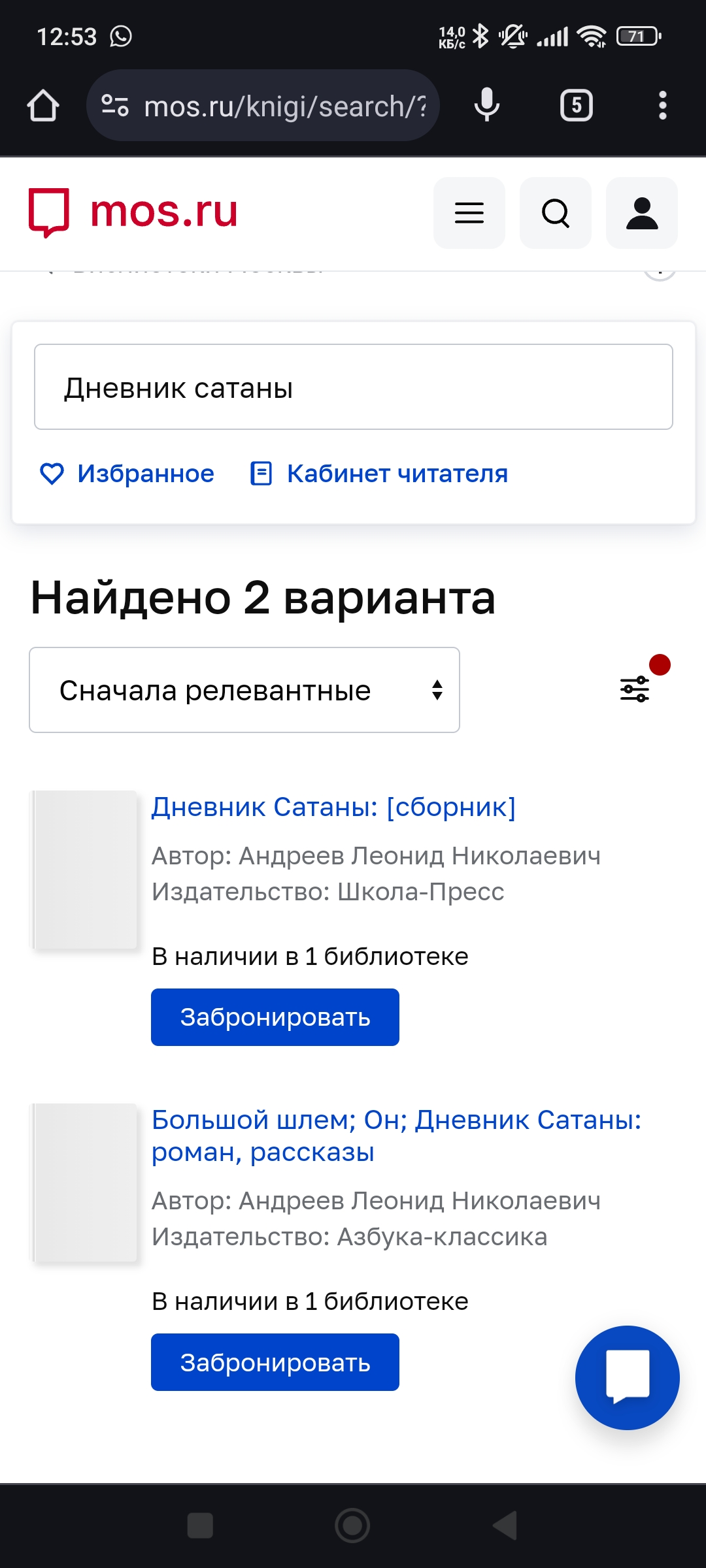
Task: Open the blue chat bubble button
Action: (x=628, y=1377)
